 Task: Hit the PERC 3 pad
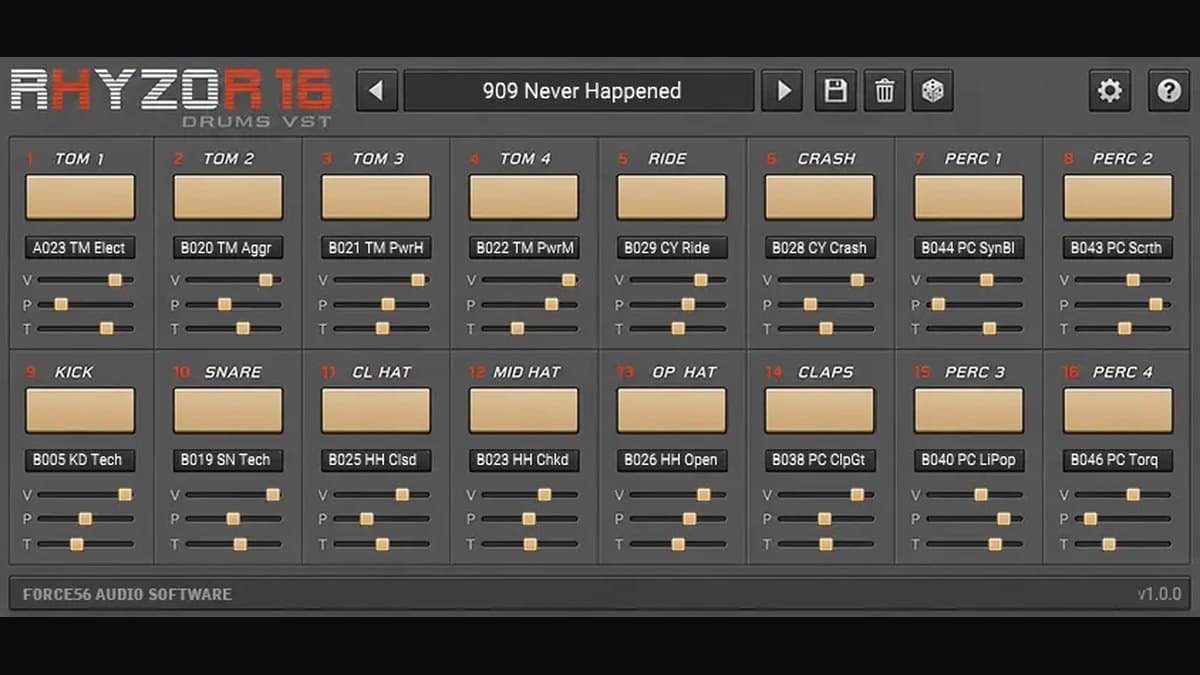pyautogui.click(x=969, y=410)
